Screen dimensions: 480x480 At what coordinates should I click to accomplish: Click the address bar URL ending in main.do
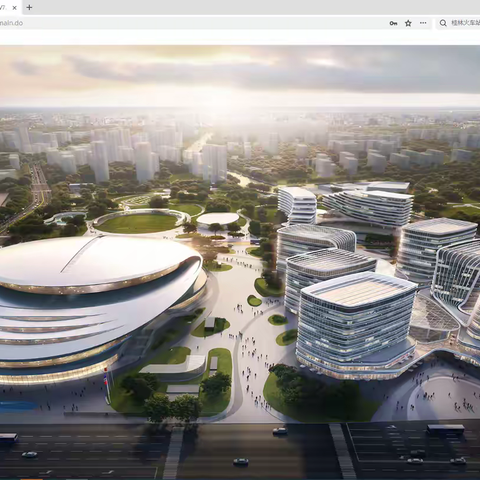pyautogui.click(x=11, y=23)
